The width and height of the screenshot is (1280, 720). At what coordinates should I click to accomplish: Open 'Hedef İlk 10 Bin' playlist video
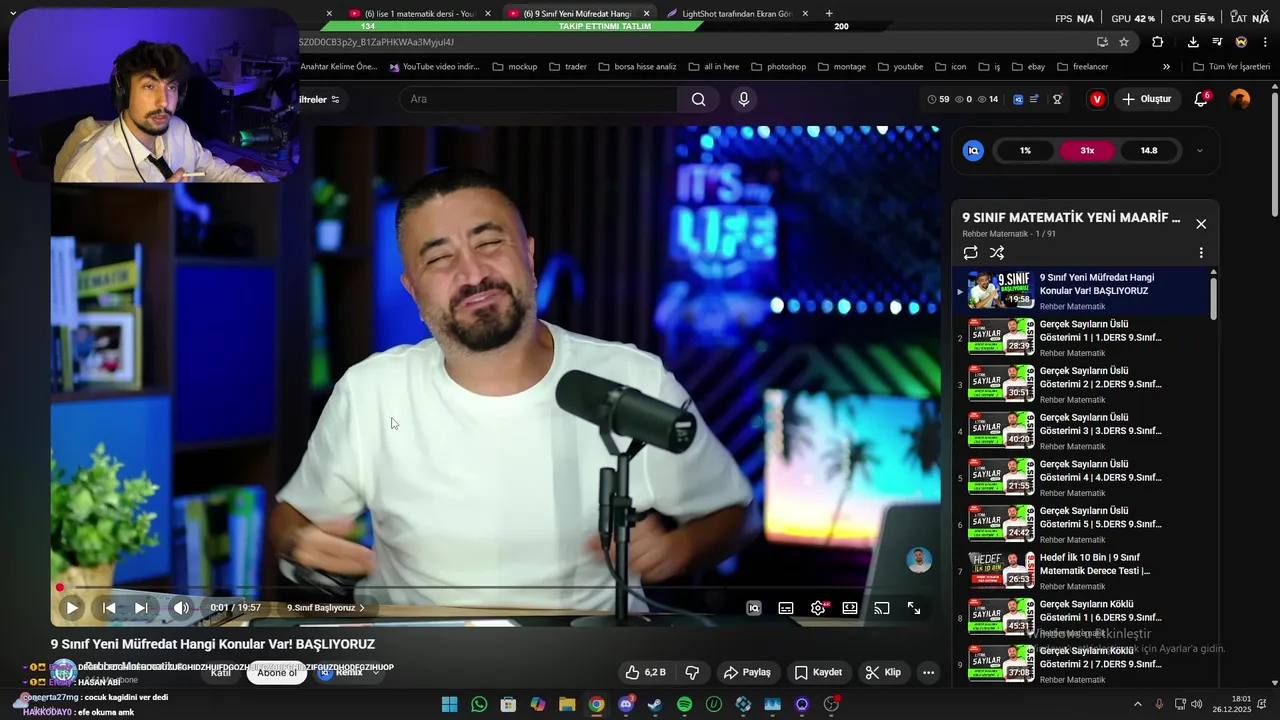pos(1085,571)
